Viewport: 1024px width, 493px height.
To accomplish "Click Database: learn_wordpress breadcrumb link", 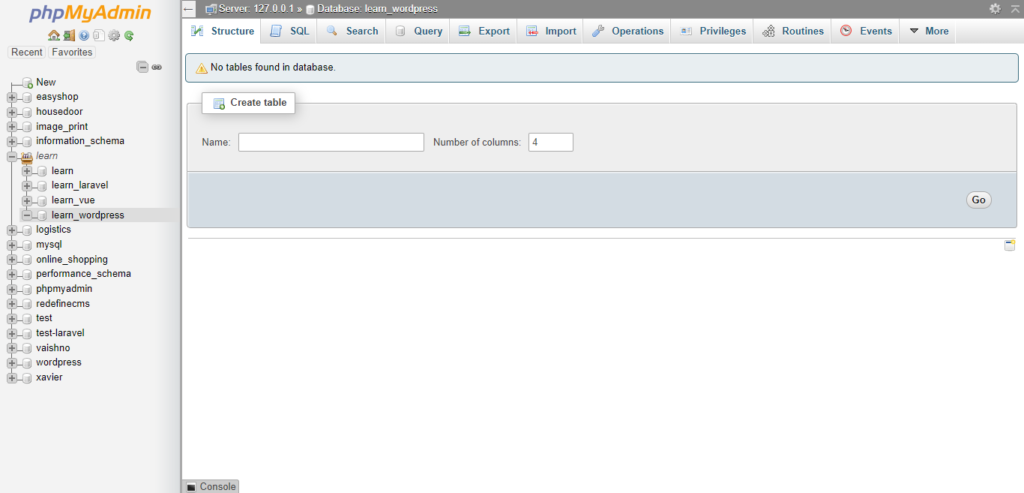I will (x=377, y=9).
